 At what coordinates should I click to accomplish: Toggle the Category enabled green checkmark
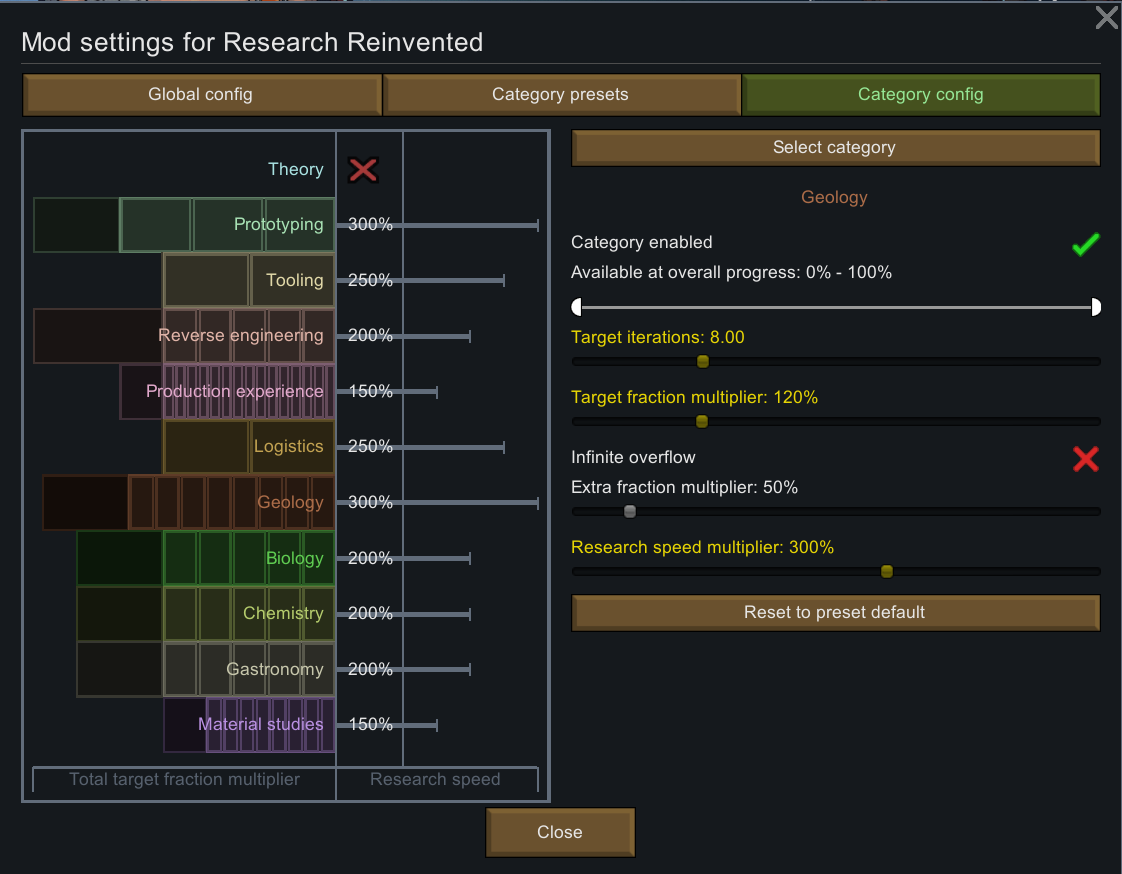(1086, 244)
